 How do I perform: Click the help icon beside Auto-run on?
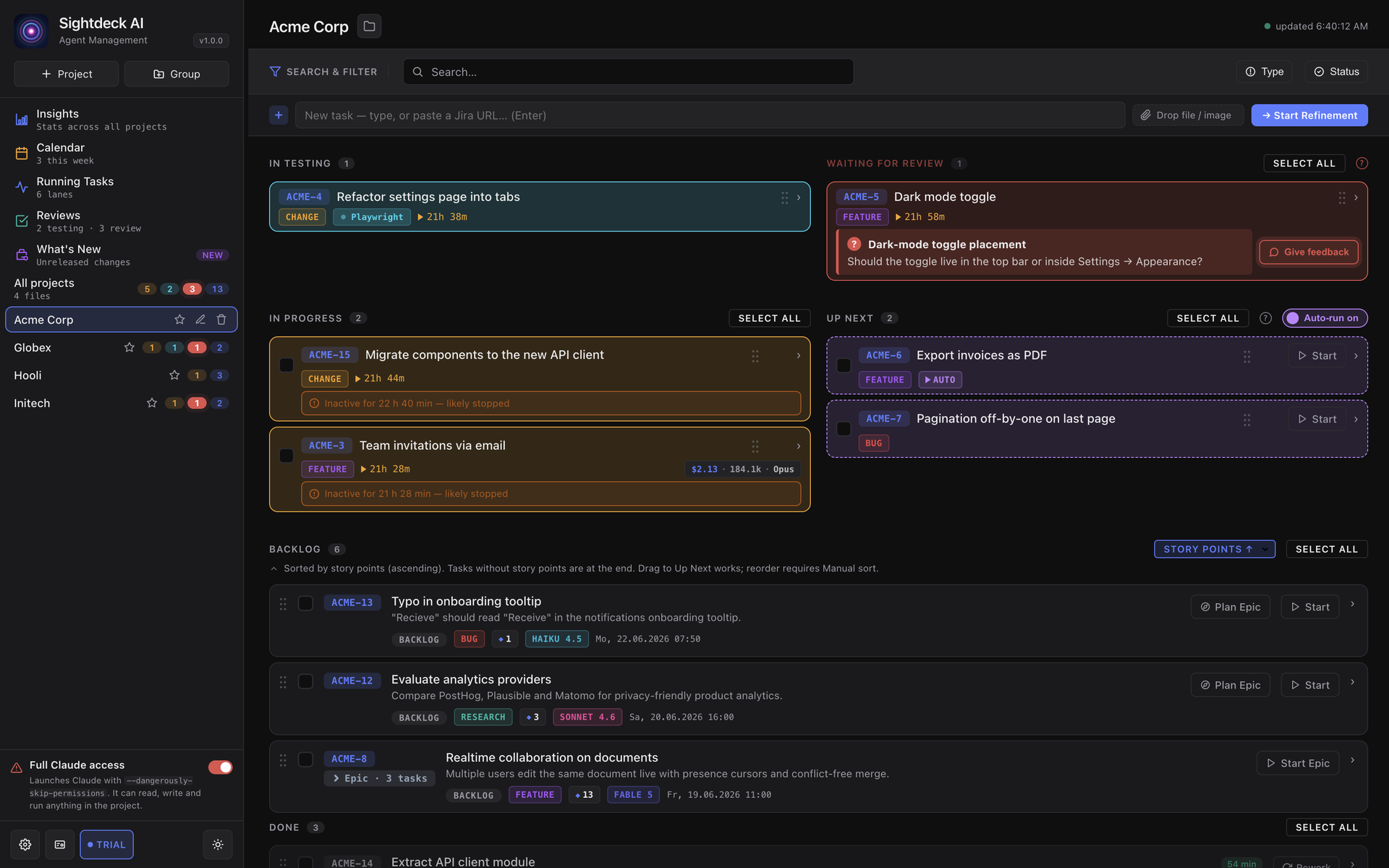1265,318
